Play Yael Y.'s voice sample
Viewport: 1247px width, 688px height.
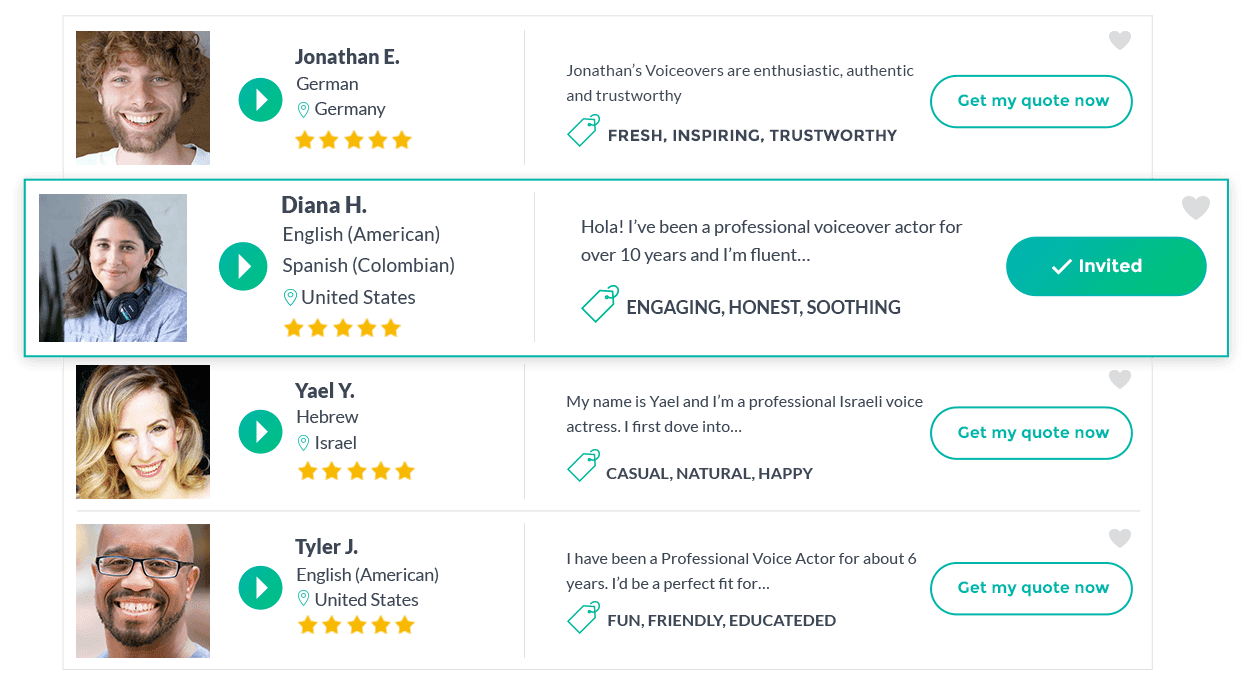(261, 432)
